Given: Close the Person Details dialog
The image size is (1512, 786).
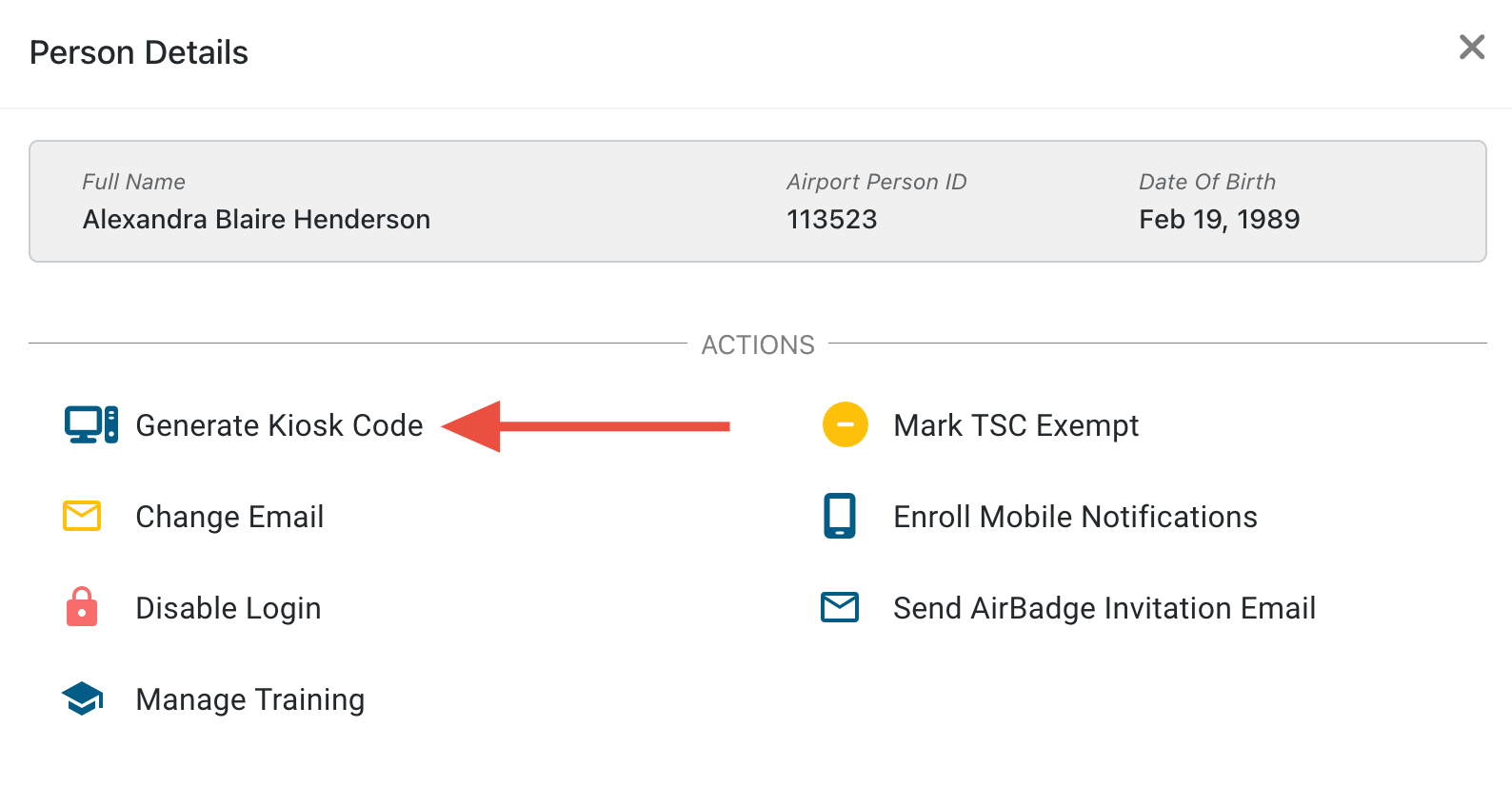Looking at the screenshot, I should 1472,47.
